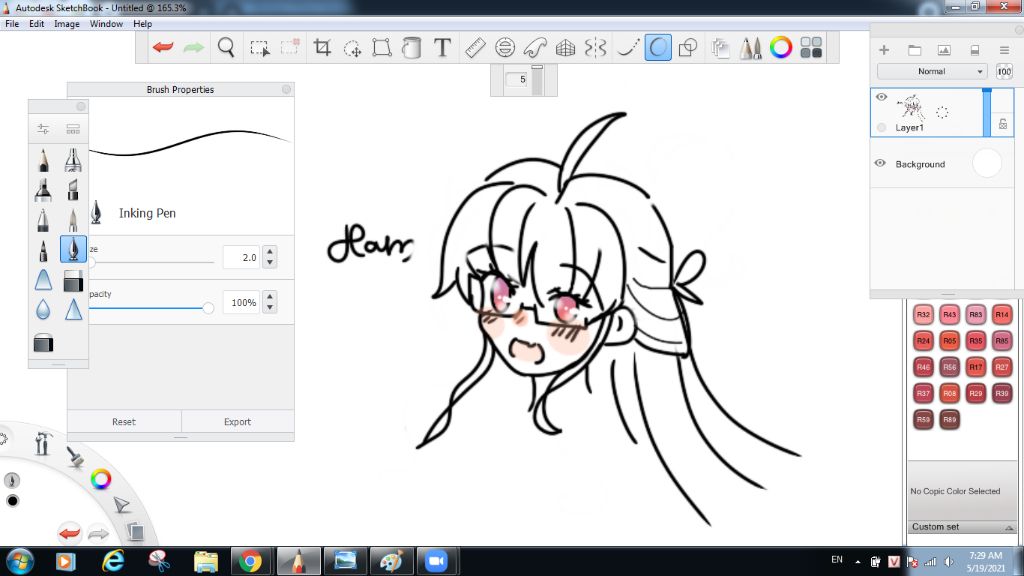Select the Flood Fill bucket tool

[411, 48]
